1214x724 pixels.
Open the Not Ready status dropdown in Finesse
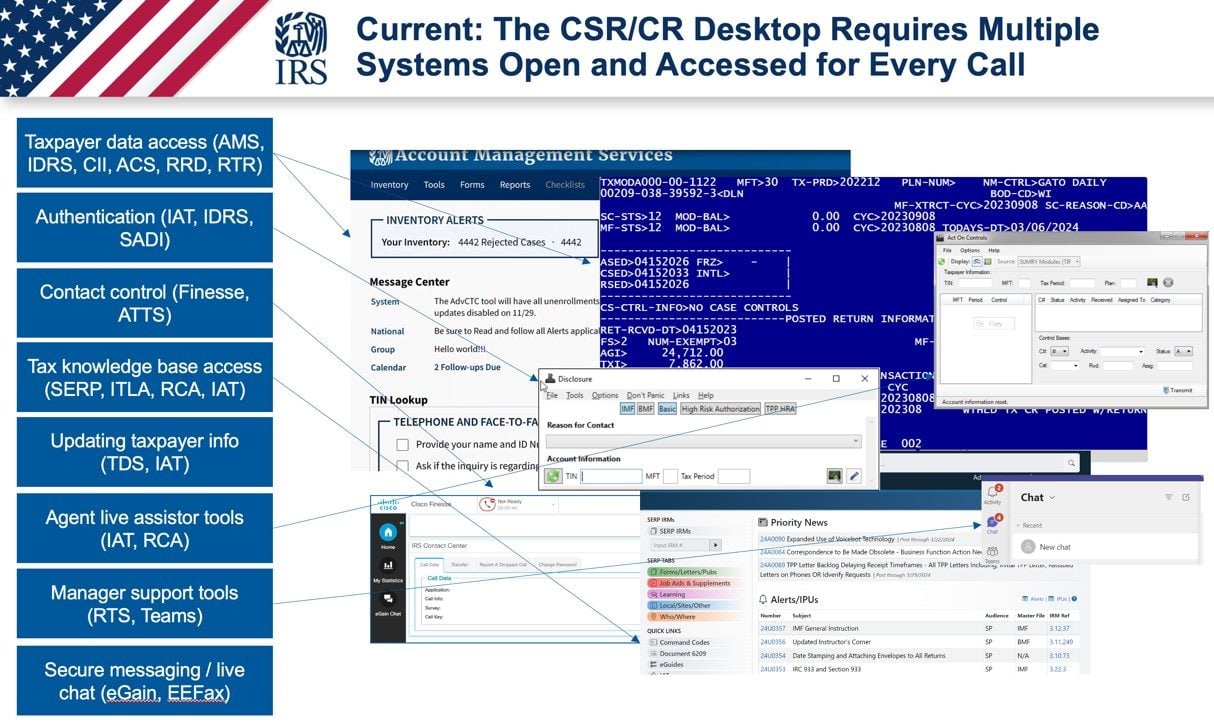tap(553, 504)
